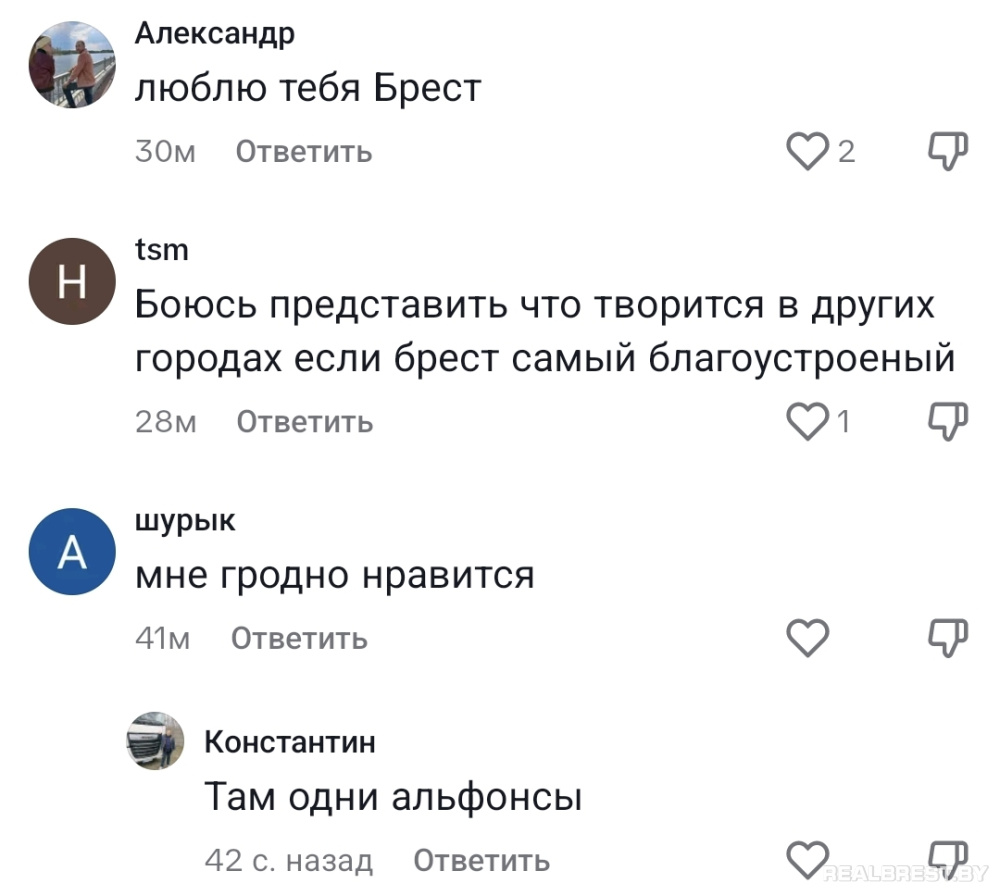
Task: Open Александр's profile photo
Action: pos(68,67)
